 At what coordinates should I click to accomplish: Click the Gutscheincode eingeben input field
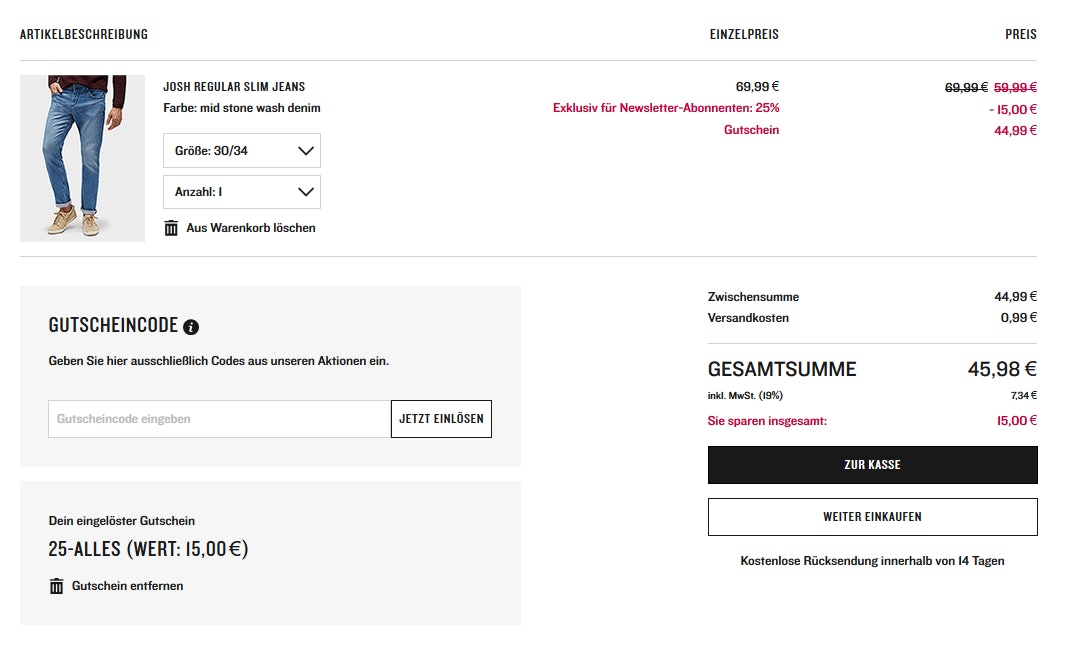point(219,419)
